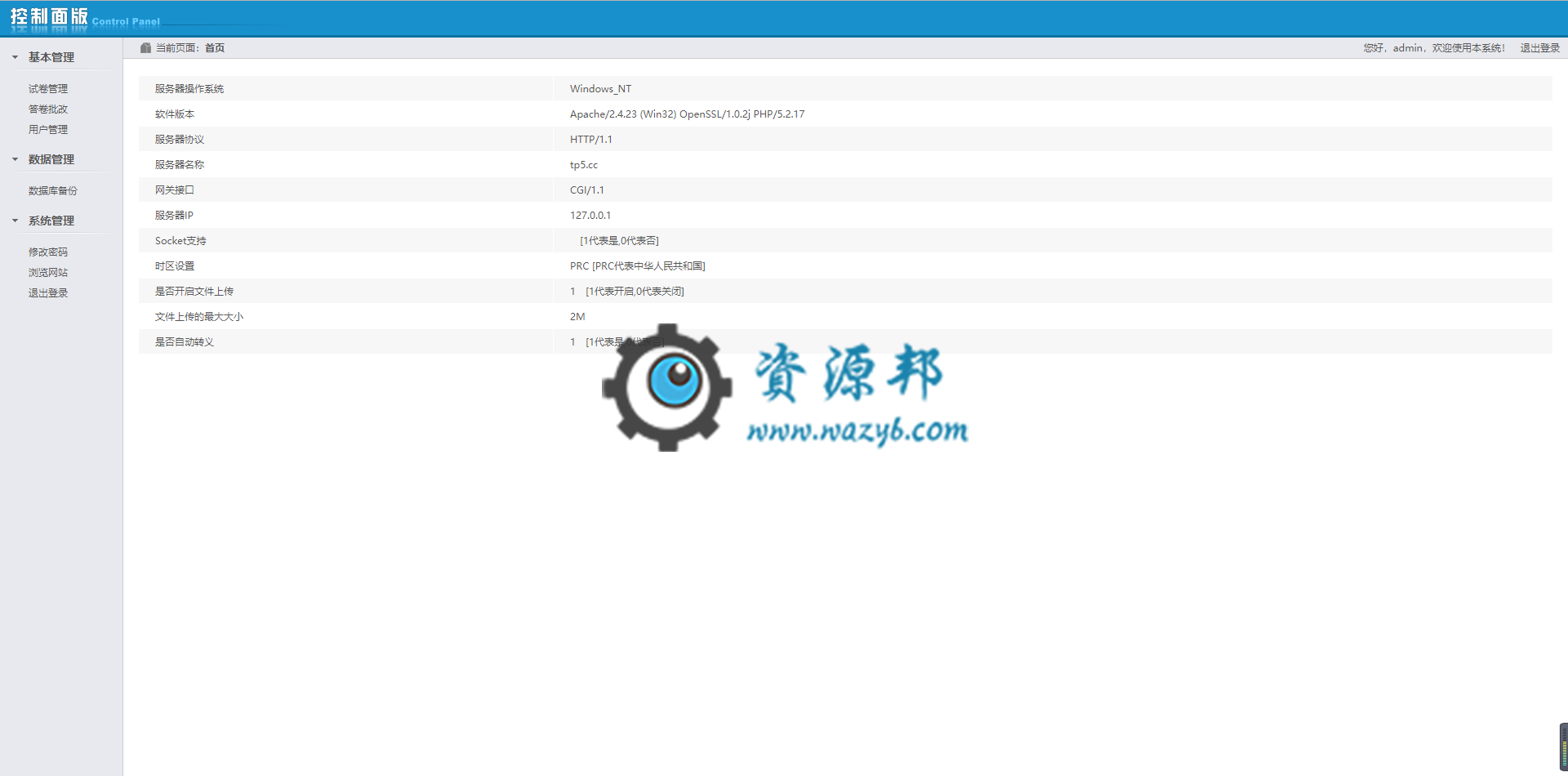
Task: Click the 基本管理 section heading
Action: point(51,57)
